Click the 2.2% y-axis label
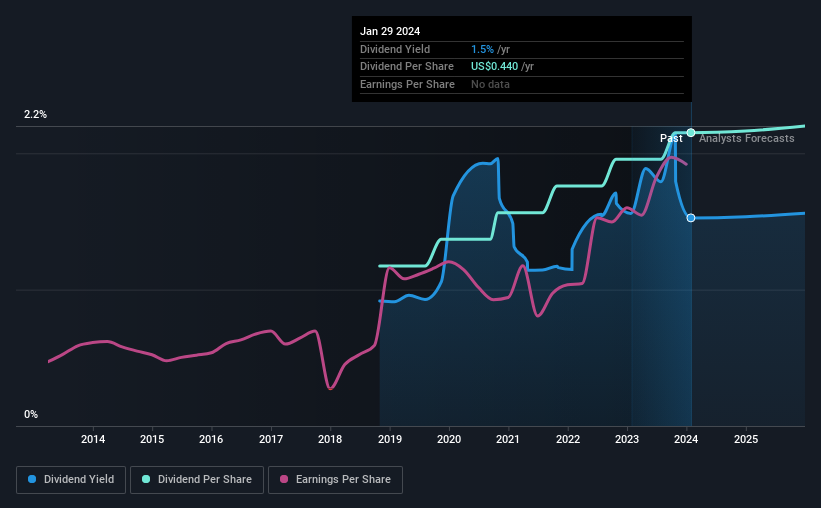Image resolution: width=821 pixels, height=508 pixels. tap(35, 114)
